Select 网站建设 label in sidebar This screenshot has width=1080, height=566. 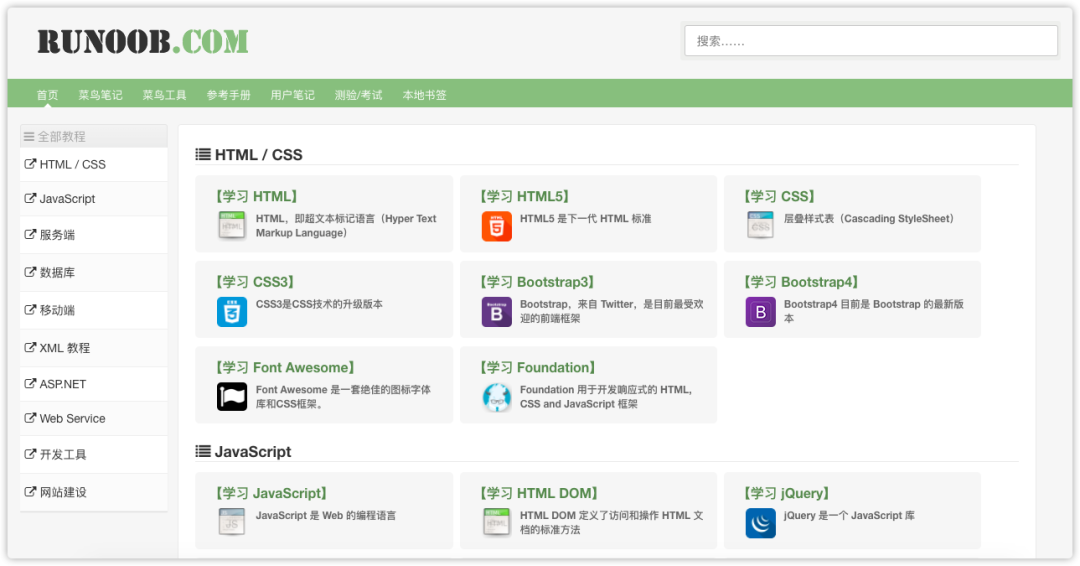click(x=63, y=492)
